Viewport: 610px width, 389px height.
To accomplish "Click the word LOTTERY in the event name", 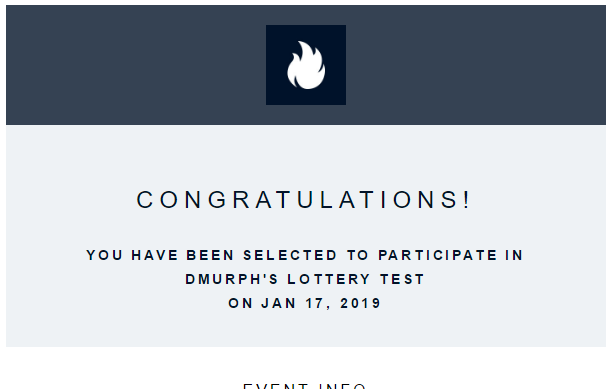I will 329,279.
